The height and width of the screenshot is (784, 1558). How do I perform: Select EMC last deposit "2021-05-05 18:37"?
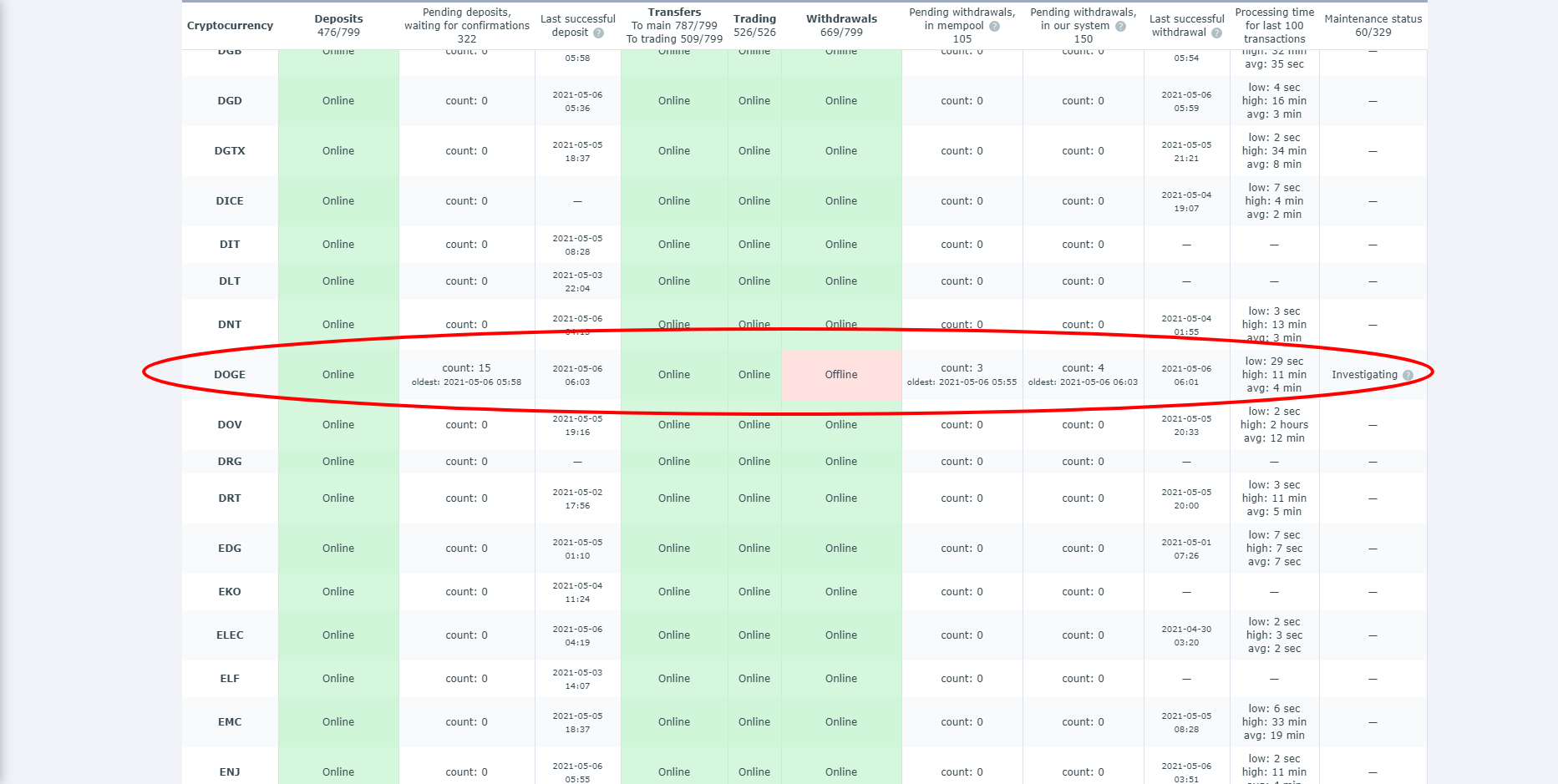tap(577, 722)
